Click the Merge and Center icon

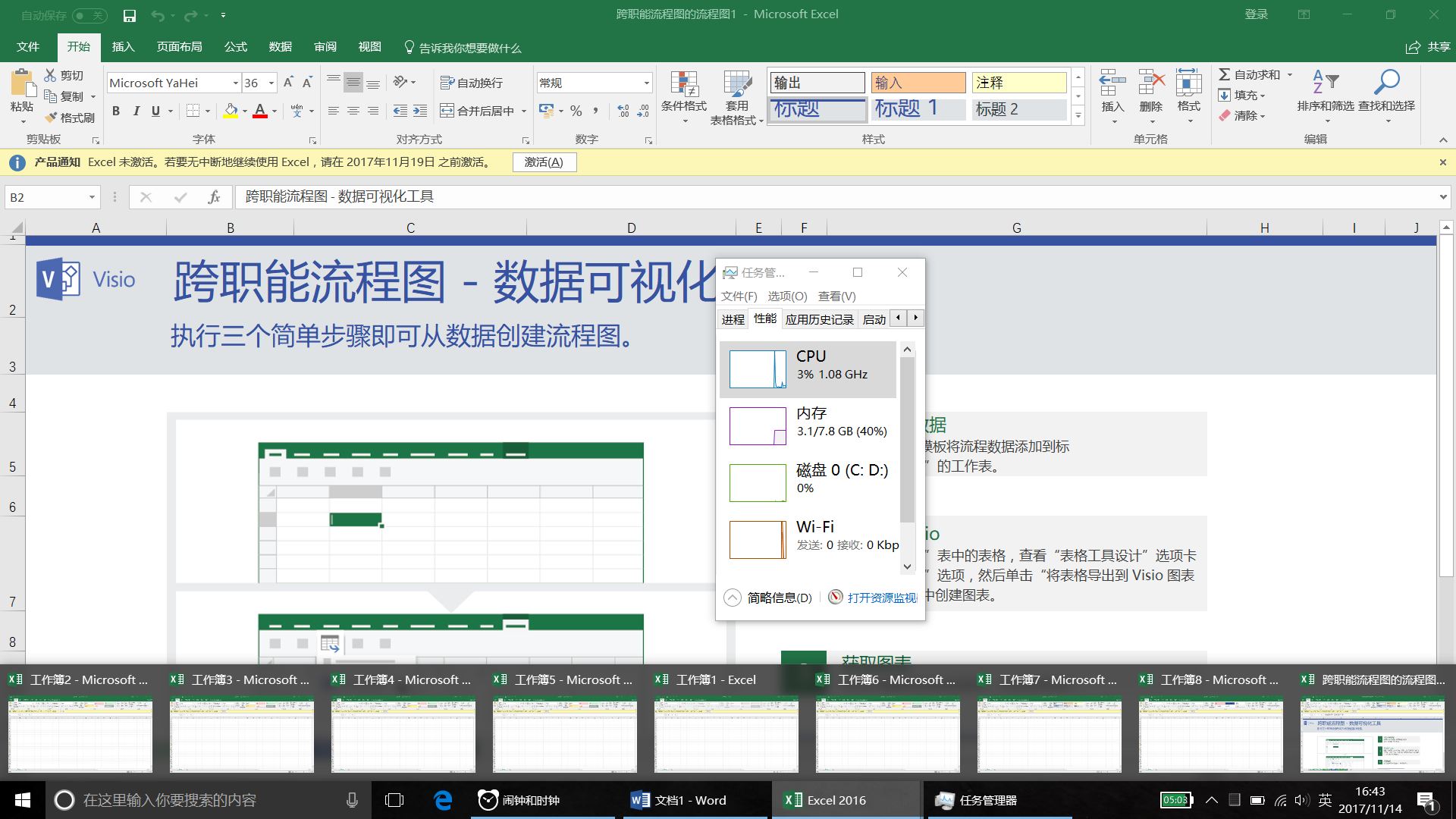pos(447,111)
